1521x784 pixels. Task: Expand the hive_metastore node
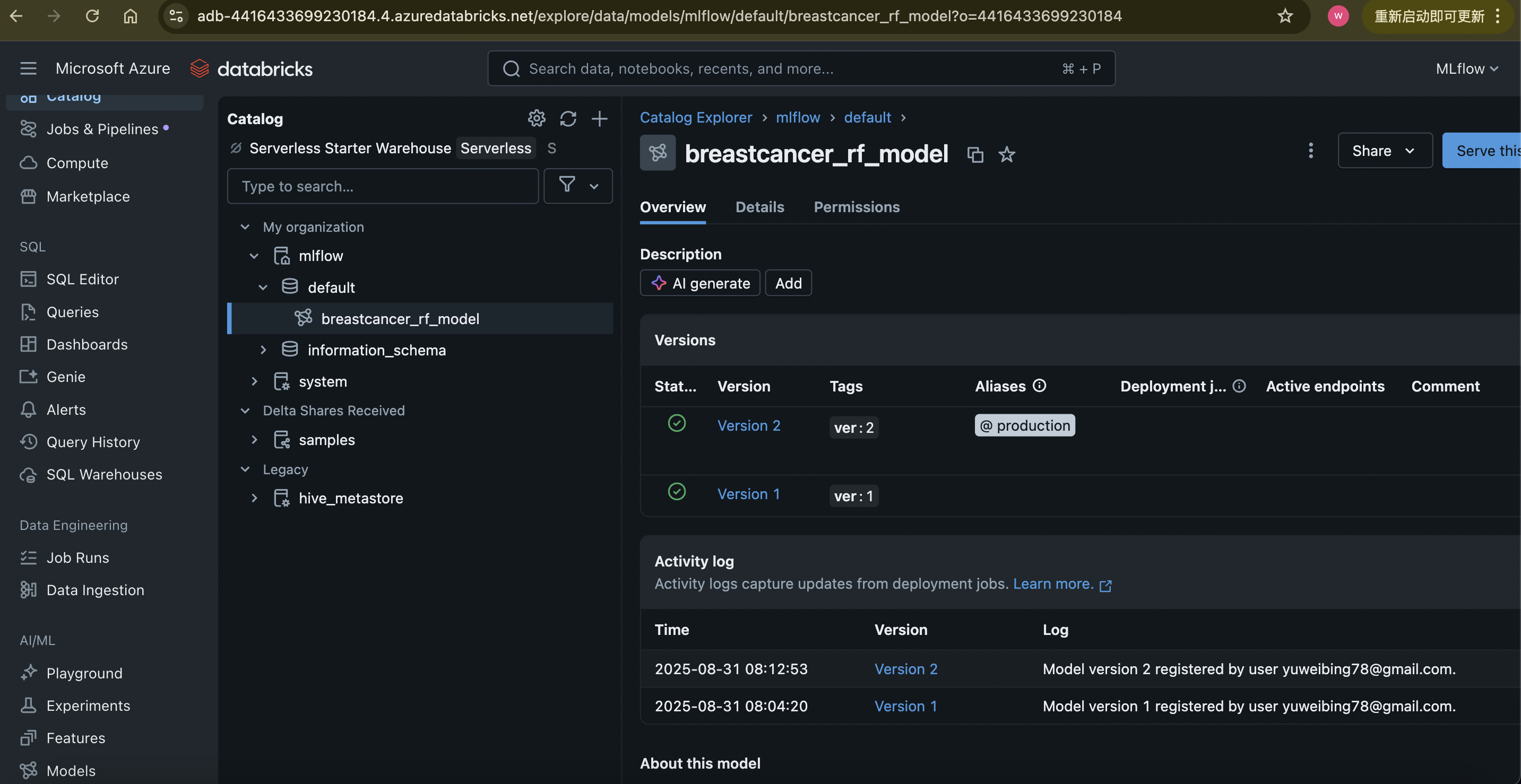tap(254, 498)
